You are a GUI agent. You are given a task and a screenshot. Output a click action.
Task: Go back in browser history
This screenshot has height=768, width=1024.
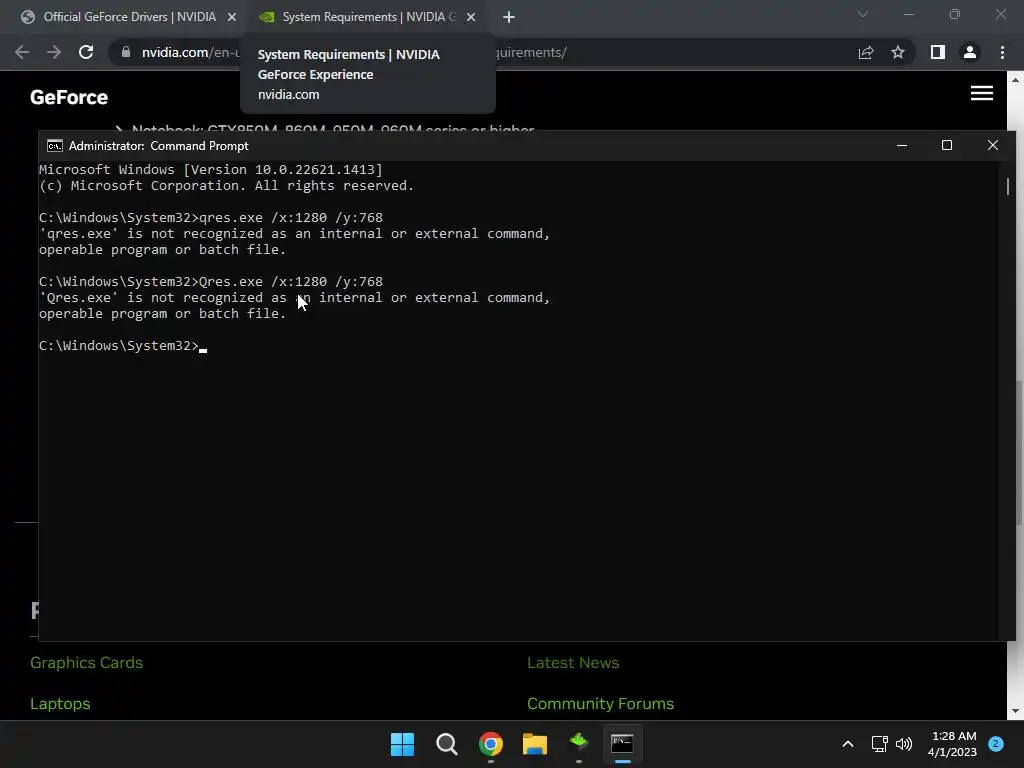tap(22, 52)
